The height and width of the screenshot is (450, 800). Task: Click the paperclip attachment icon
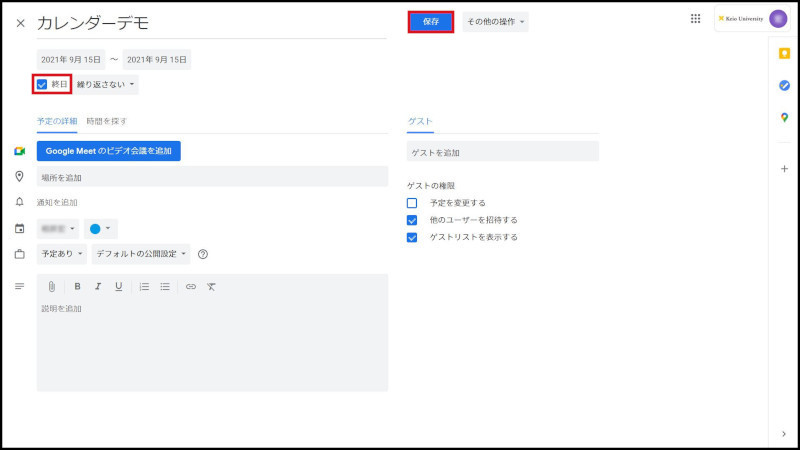point(52,287)
